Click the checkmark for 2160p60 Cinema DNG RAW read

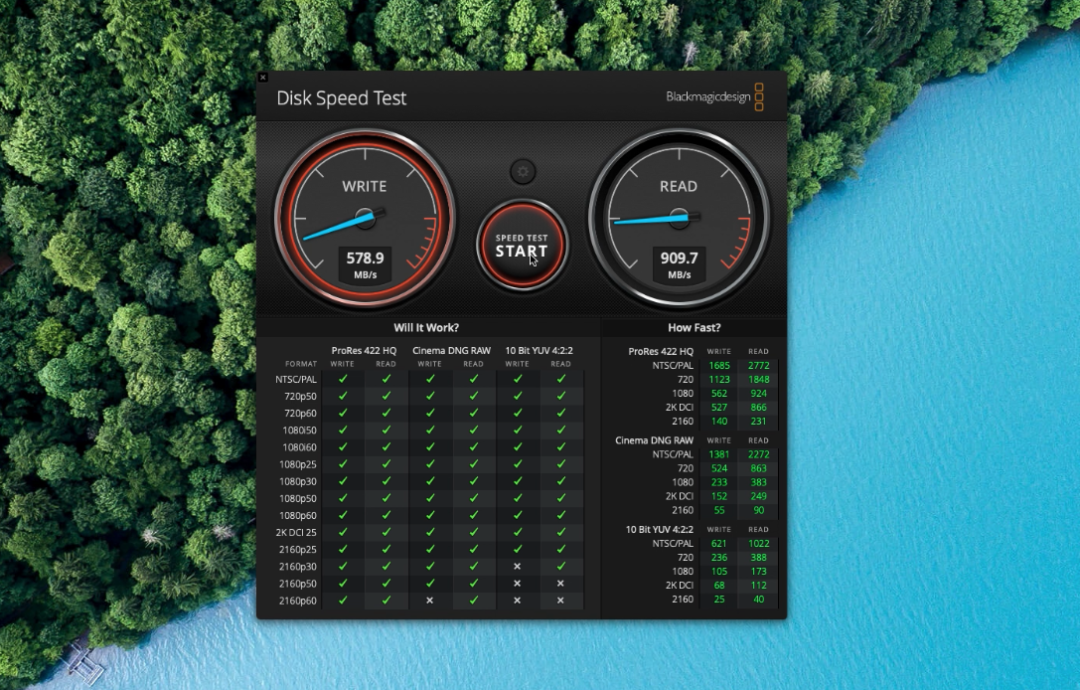tap(474, 600)
